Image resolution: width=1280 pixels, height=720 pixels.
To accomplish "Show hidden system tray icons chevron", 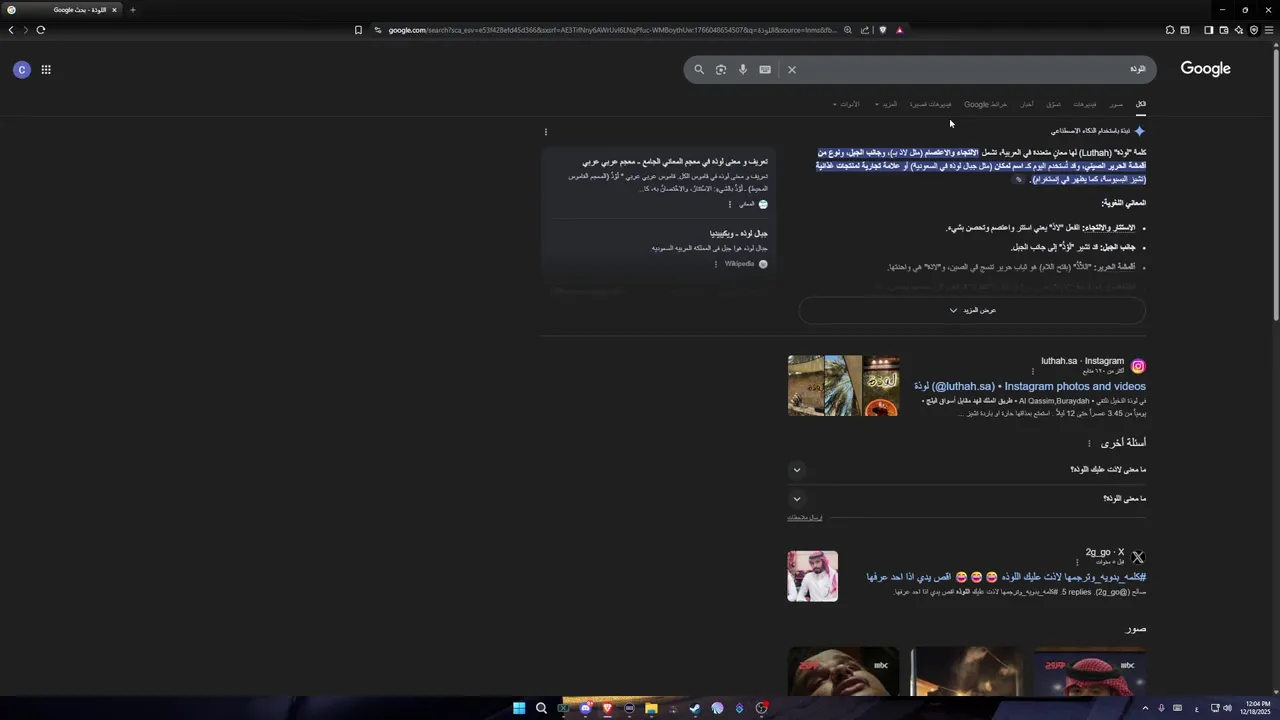I will pos(1145,709).
